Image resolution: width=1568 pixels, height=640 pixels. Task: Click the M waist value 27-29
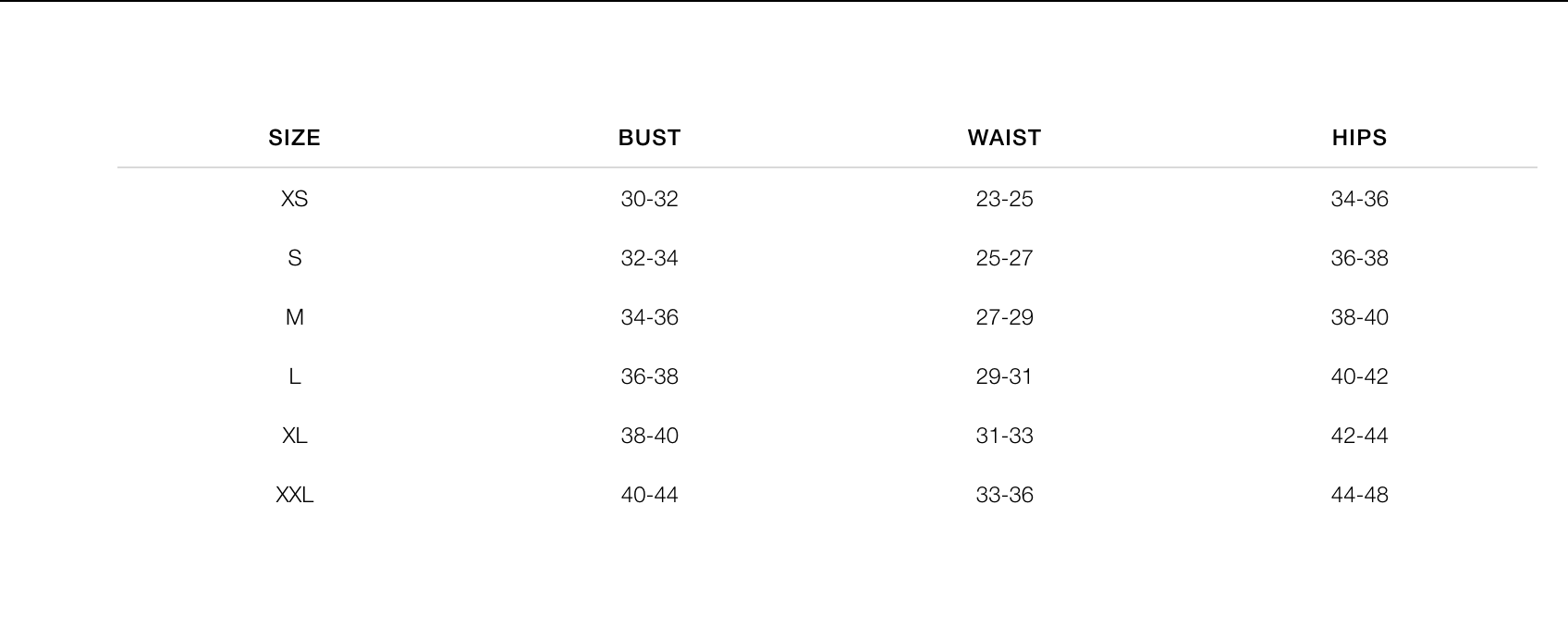(1004, 317)
